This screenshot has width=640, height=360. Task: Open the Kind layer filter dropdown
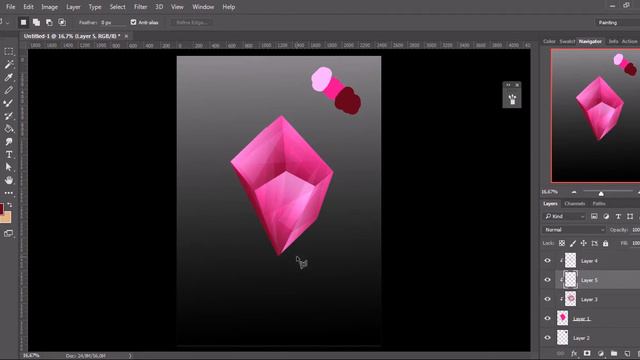coord(565,216)
